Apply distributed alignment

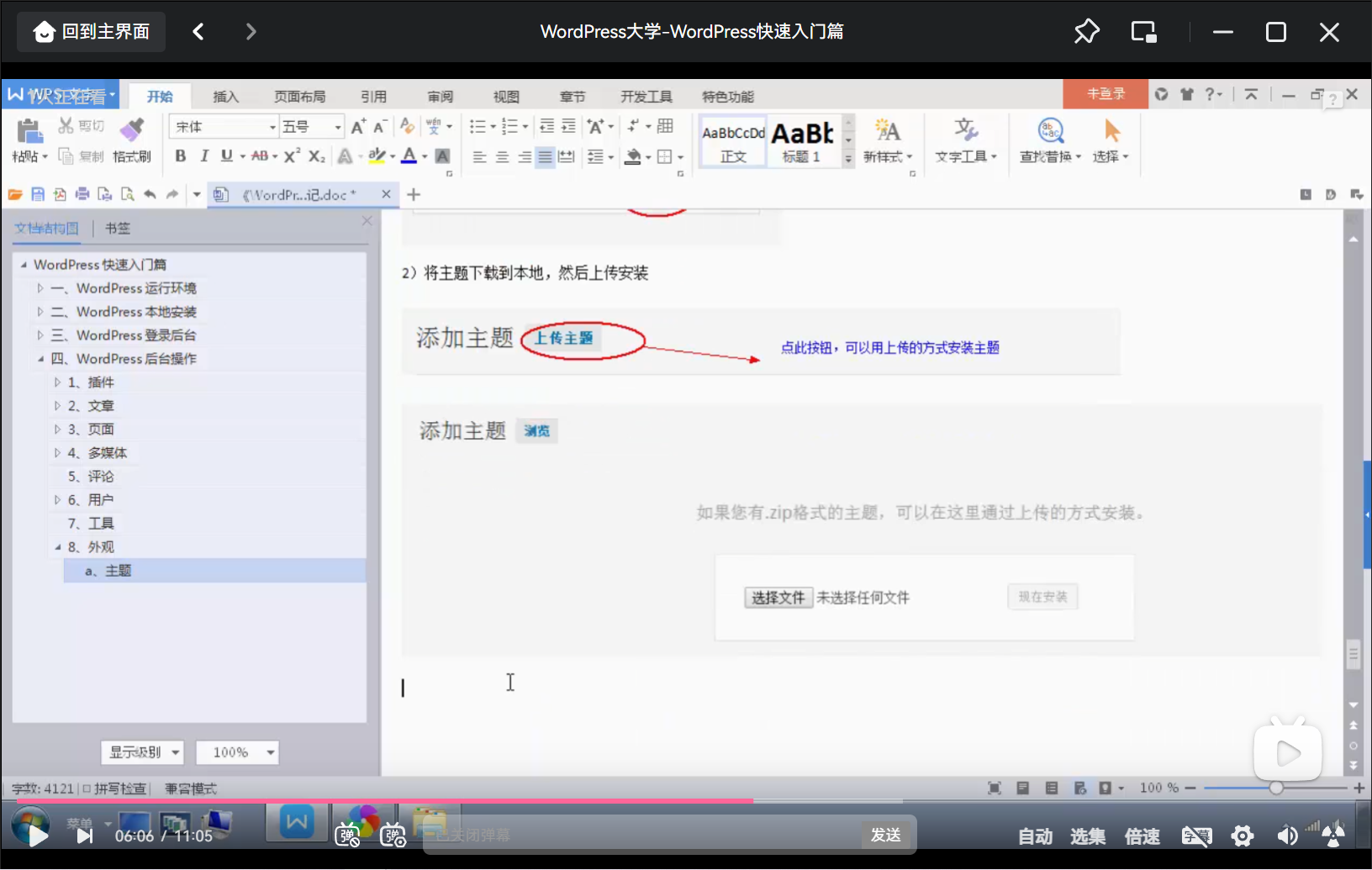[x=567, y=156]
